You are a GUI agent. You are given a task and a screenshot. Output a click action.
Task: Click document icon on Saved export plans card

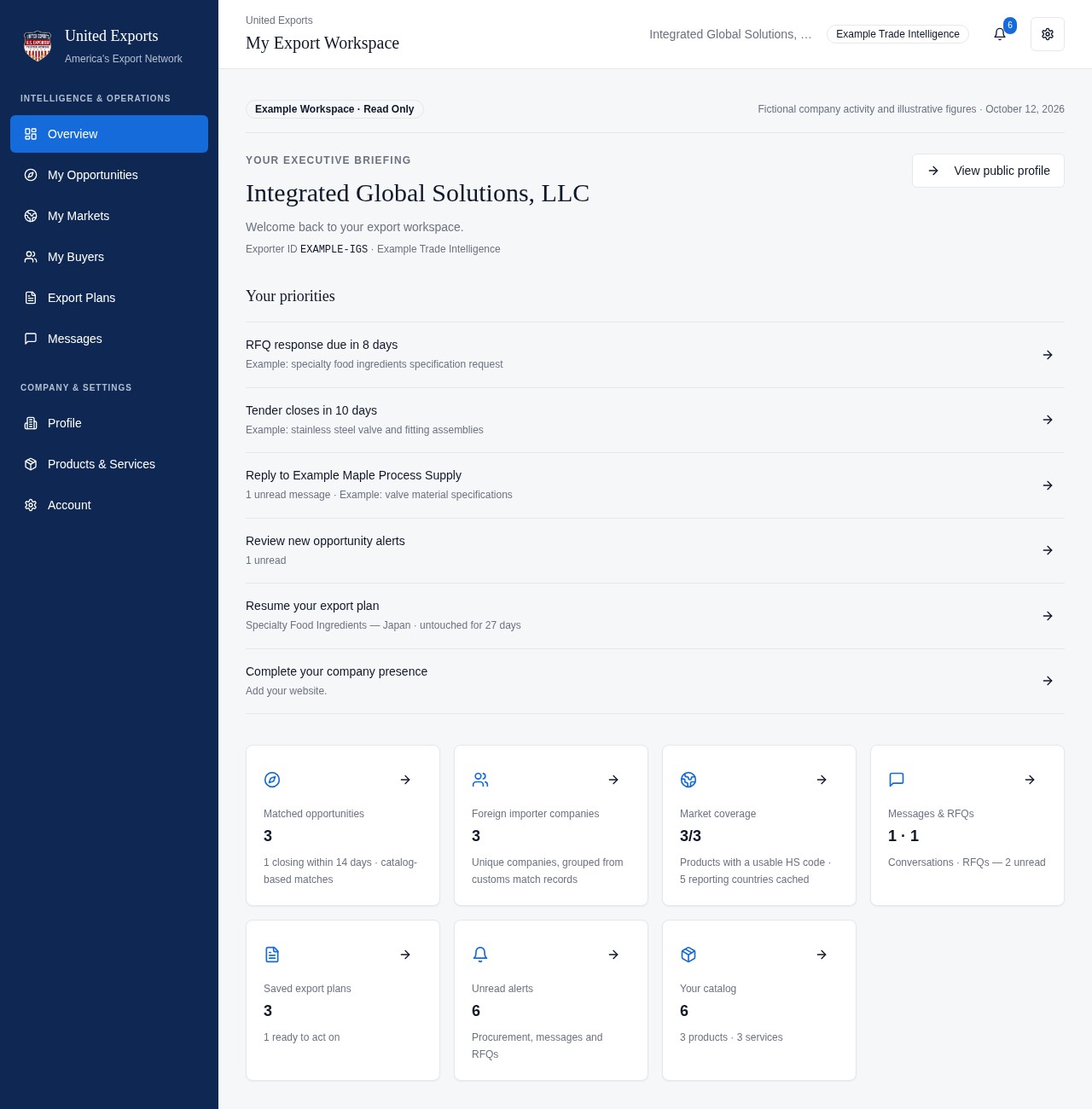pyautogui.click(x=272, y=955)
